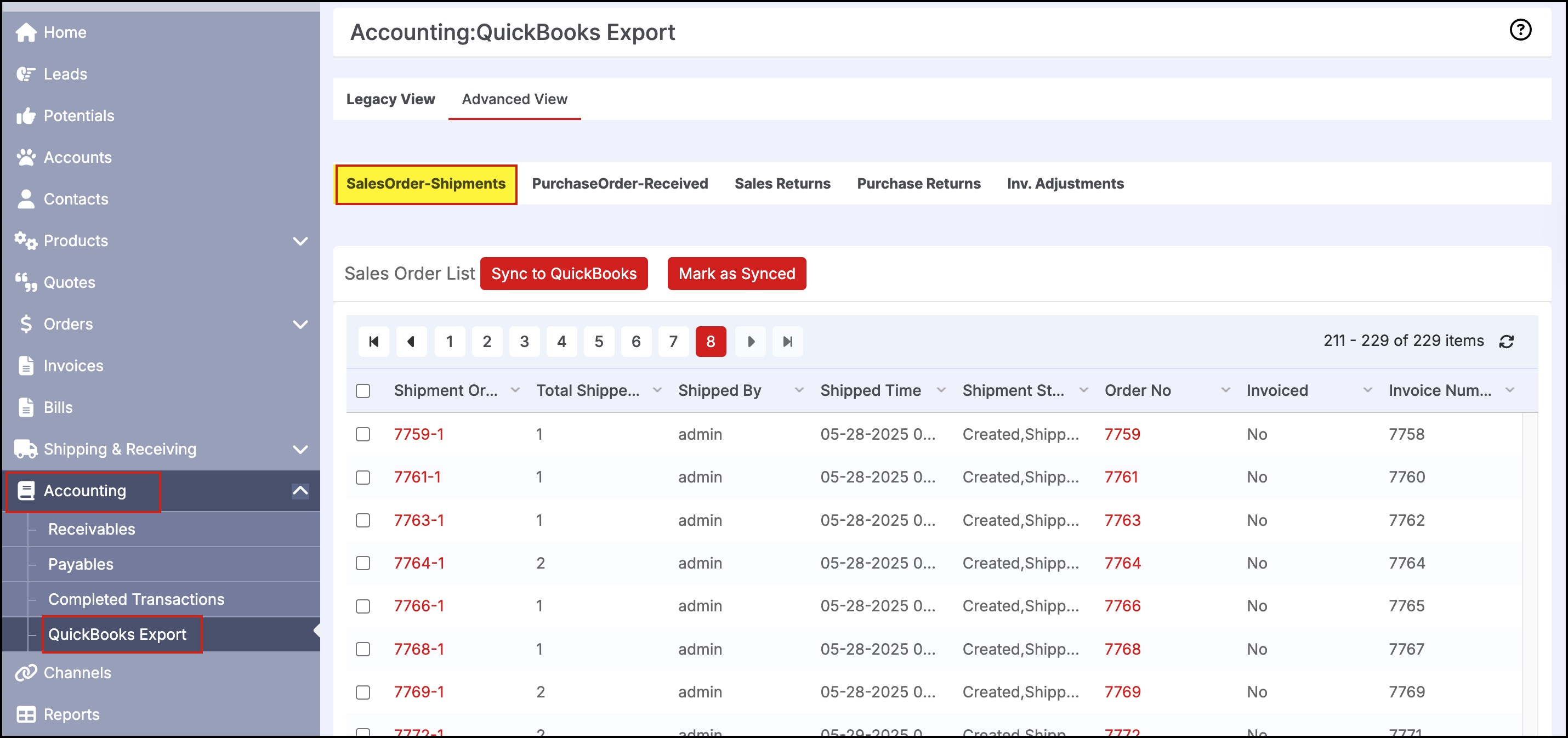Check the box for shipment 7766-1

click(363, 606)
